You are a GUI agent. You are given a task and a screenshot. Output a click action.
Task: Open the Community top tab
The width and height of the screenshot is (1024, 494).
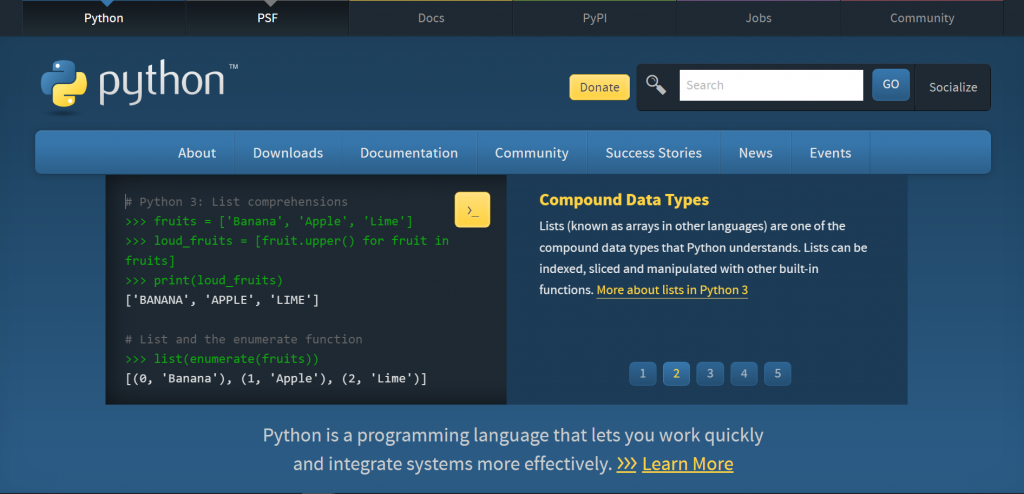pyautogui.click(x=922, y=18)
